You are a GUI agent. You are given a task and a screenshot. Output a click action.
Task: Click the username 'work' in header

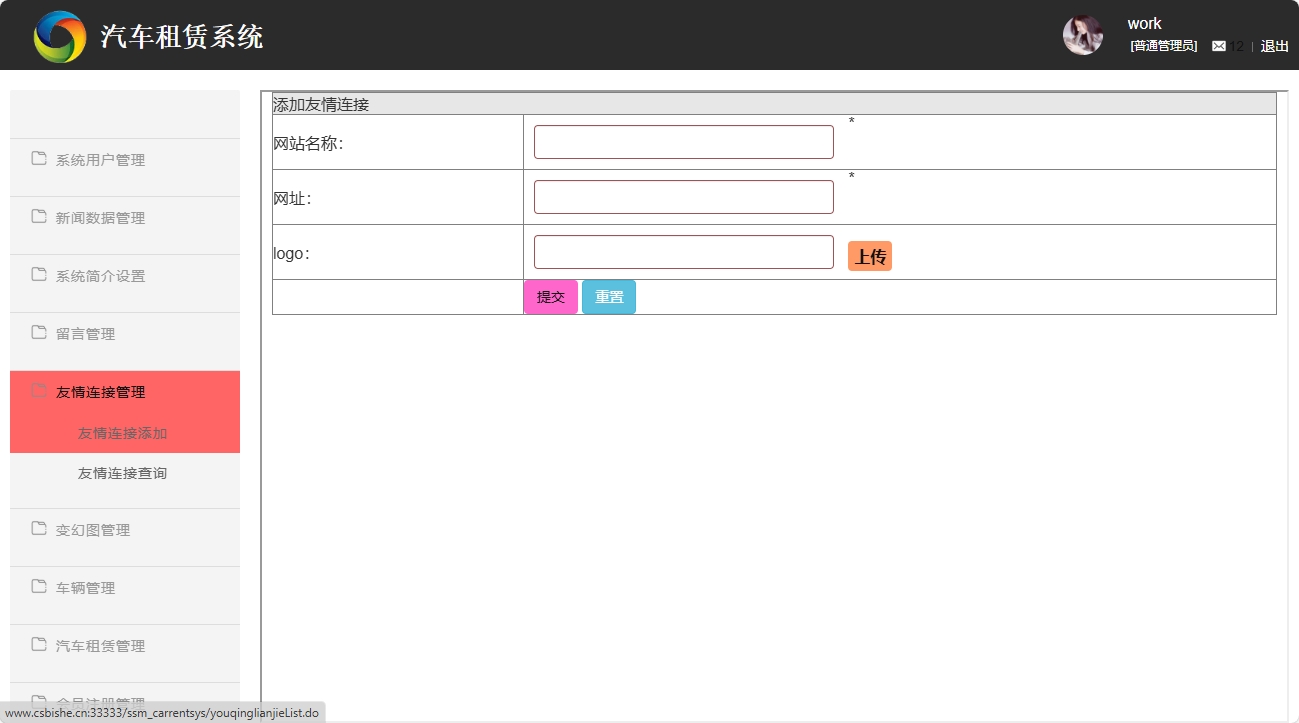(1144, 24)
